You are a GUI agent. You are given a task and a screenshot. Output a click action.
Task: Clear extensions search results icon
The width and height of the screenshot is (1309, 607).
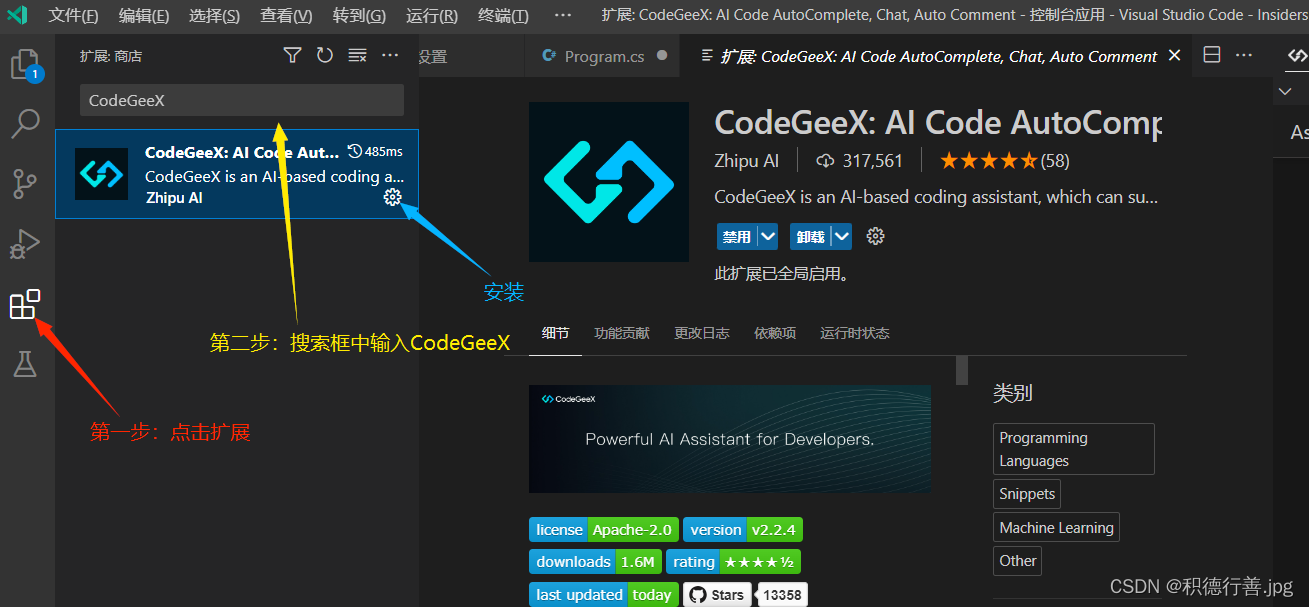point(357,56)
